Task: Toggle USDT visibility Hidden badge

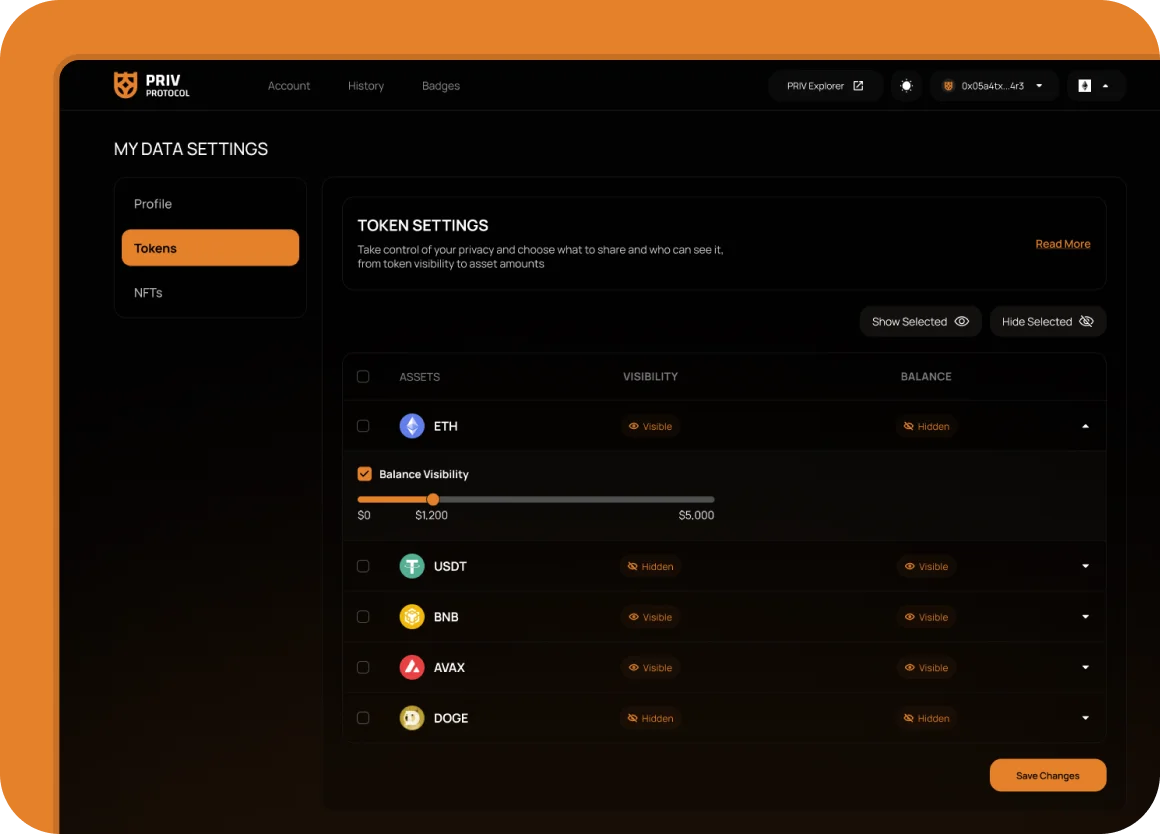Action: click(x=650, y=566)
